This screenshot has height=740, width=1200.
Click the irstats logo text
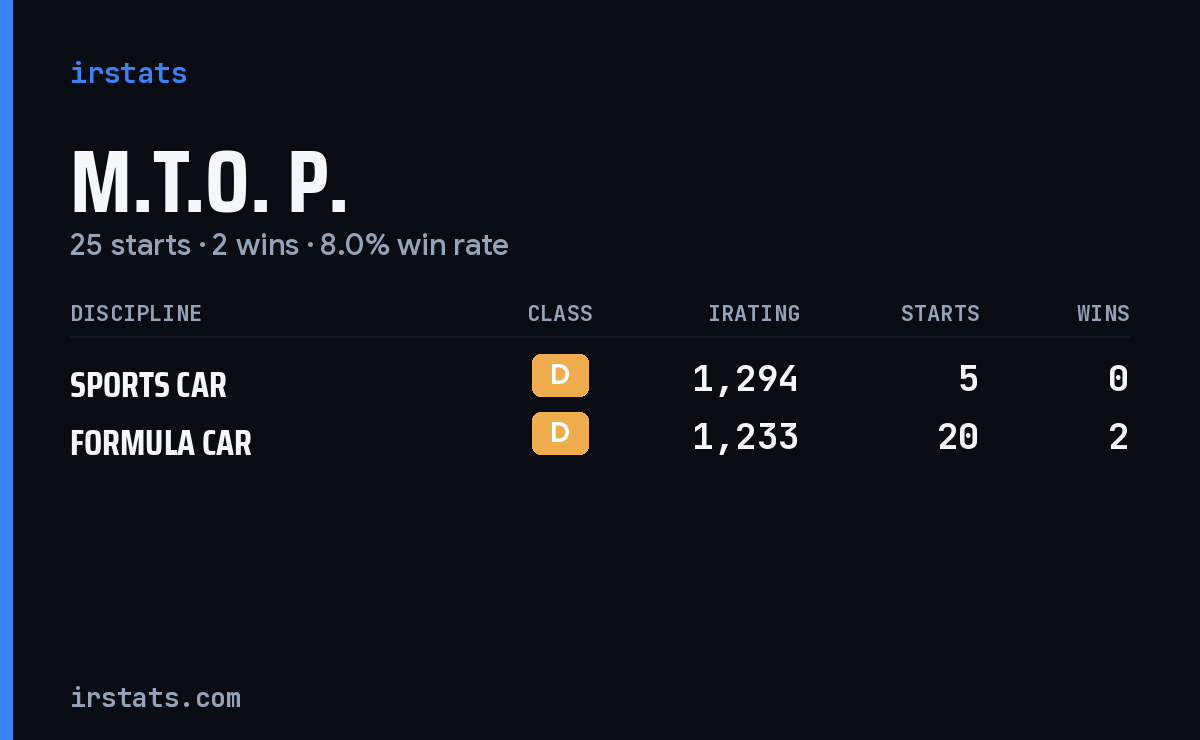[x=128, y=73]
